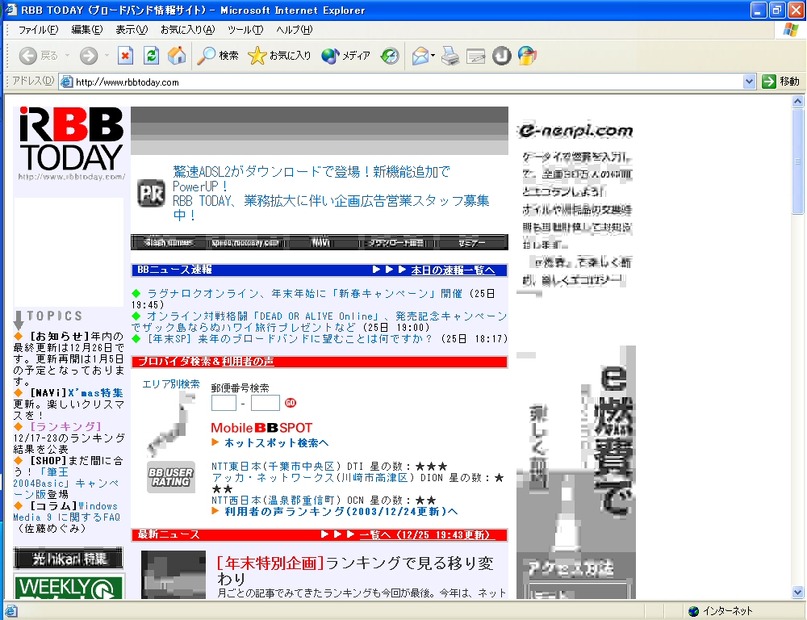807x620 pixels.
Task: Click the second postal code input box
Action: coord(265,403)
